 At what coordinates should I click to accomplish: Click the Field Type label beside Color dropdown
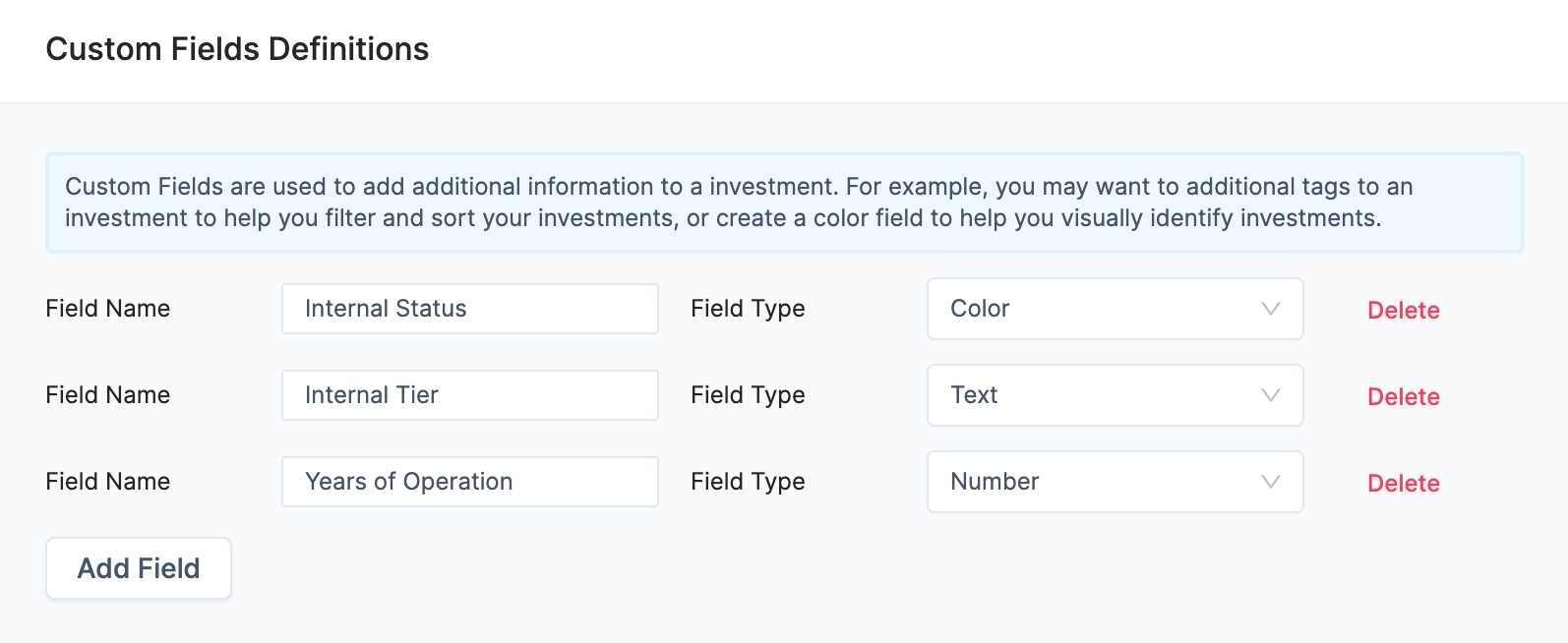(x=748, y=309)
